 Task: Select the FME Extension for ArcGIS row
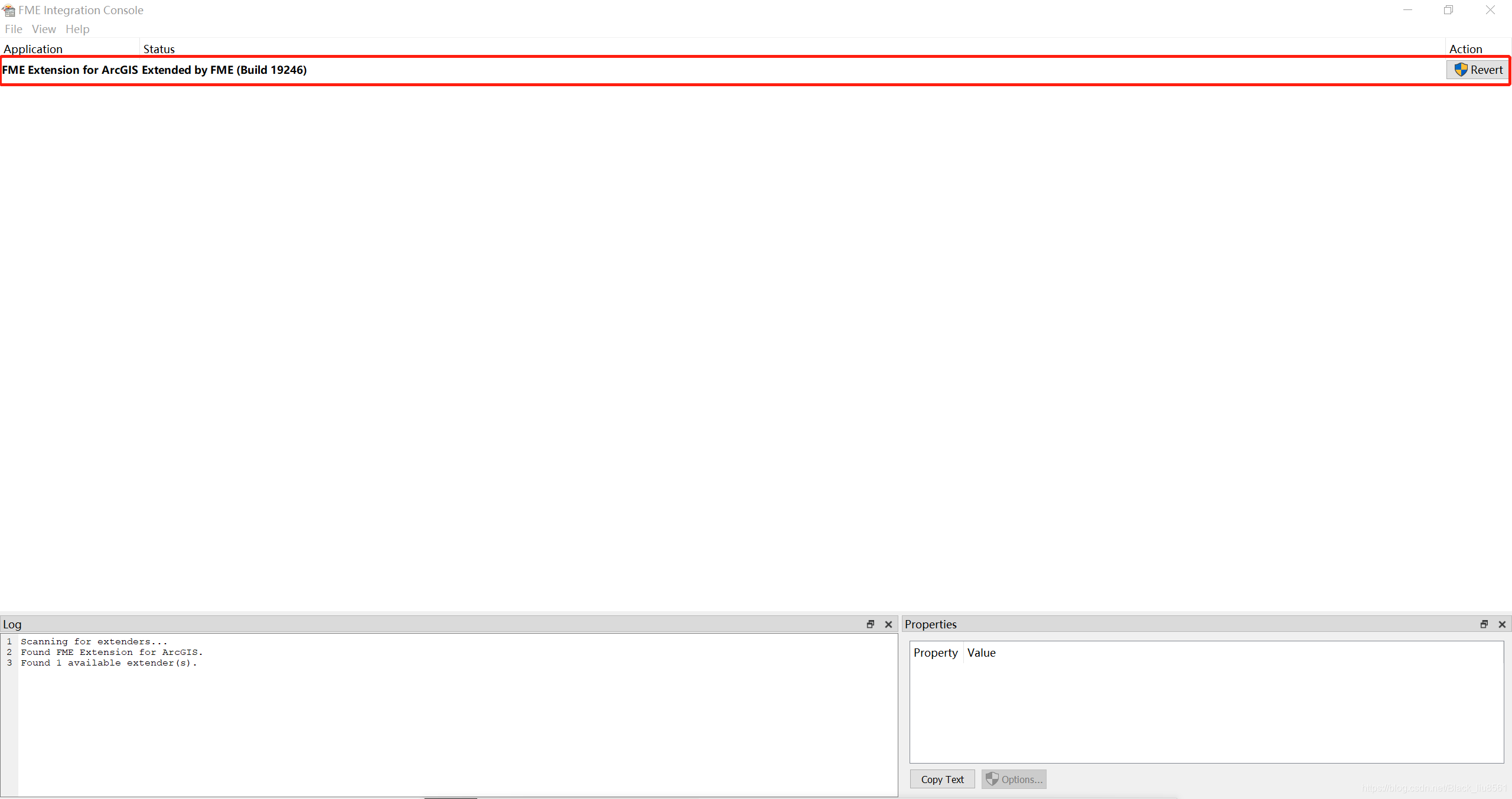click(x=70, y=70)
